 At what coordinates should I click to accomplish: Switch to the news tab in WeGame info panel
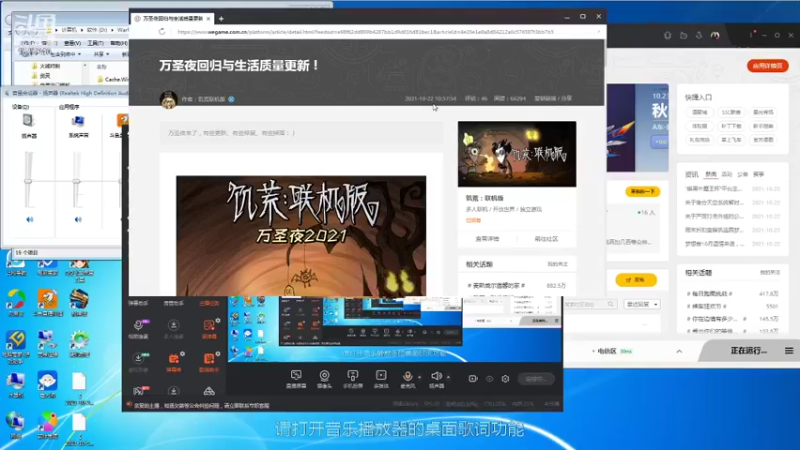pos(711,174)
